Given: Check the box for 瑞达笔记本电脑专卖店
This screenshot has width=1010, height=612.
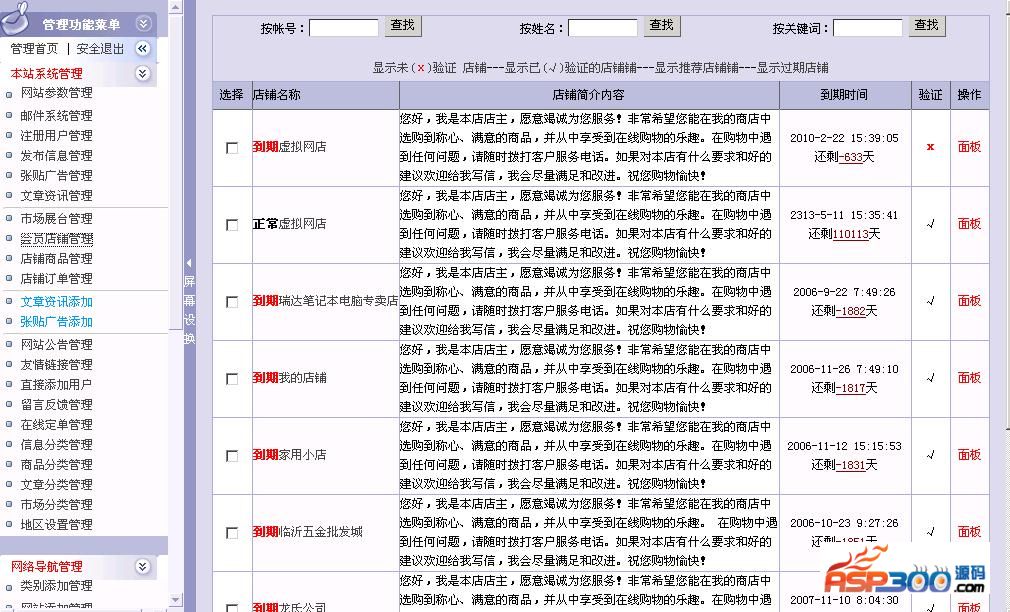Looking at the screenshot, I should pos(232,302).
